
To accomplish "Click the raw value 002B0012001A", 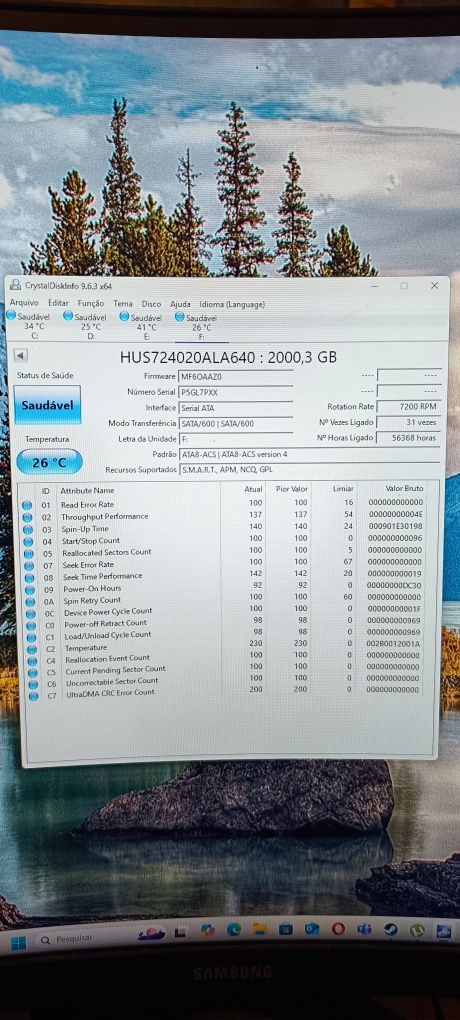I will [394, 643].
